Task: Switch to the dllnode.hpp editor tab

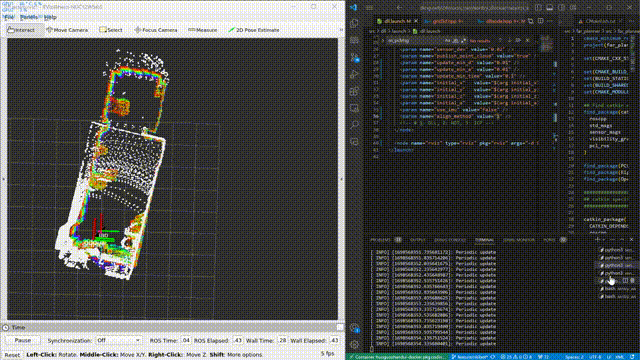Action: (501, 21)
